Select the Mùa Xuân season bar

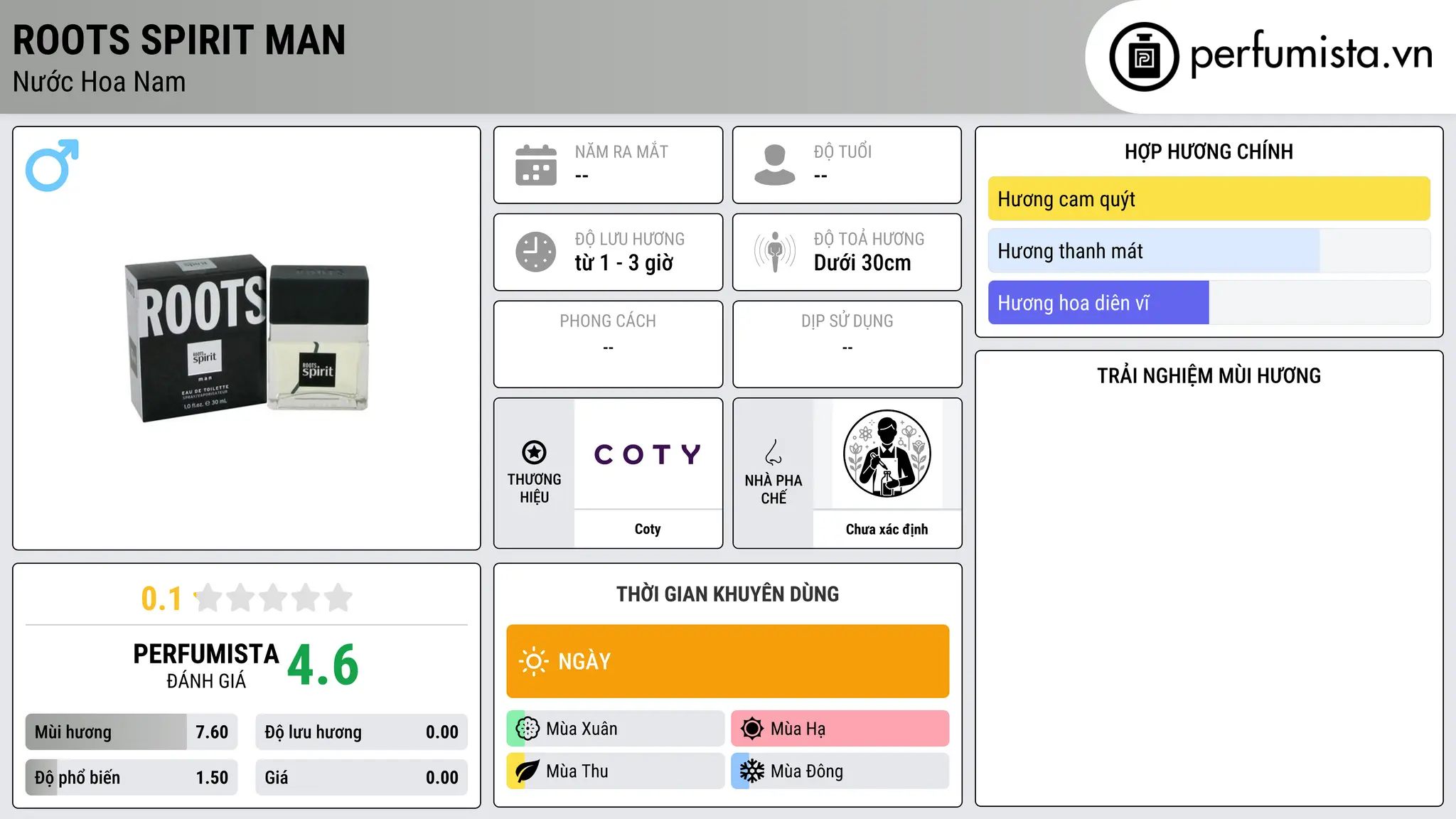pos(616,729)
